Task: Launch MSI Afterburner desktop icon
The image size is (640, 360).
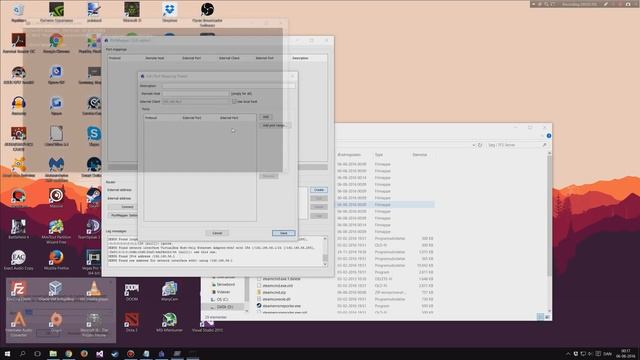Action: [169, 322]
